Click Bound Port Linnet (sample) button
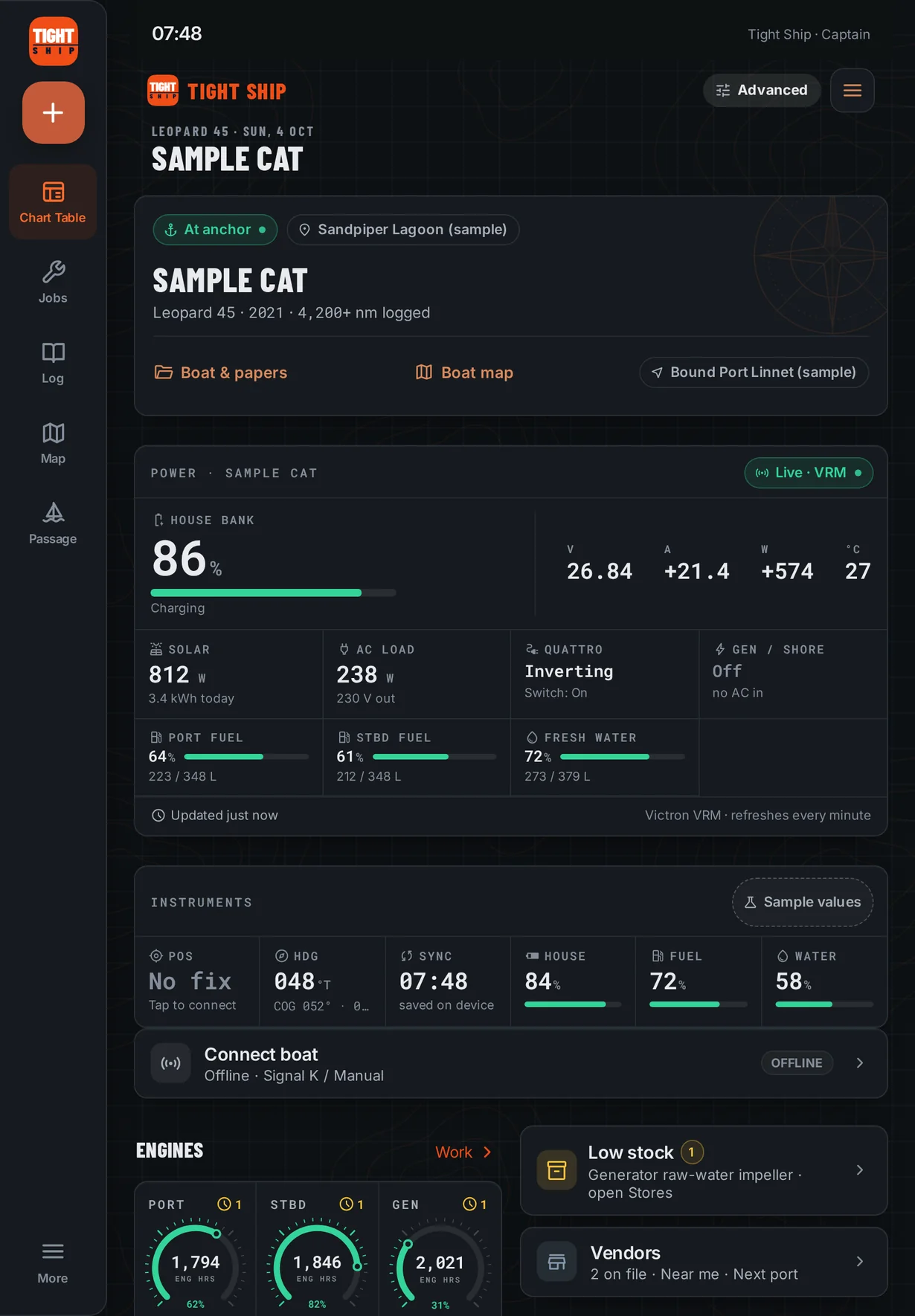 (x=754, y=372)
